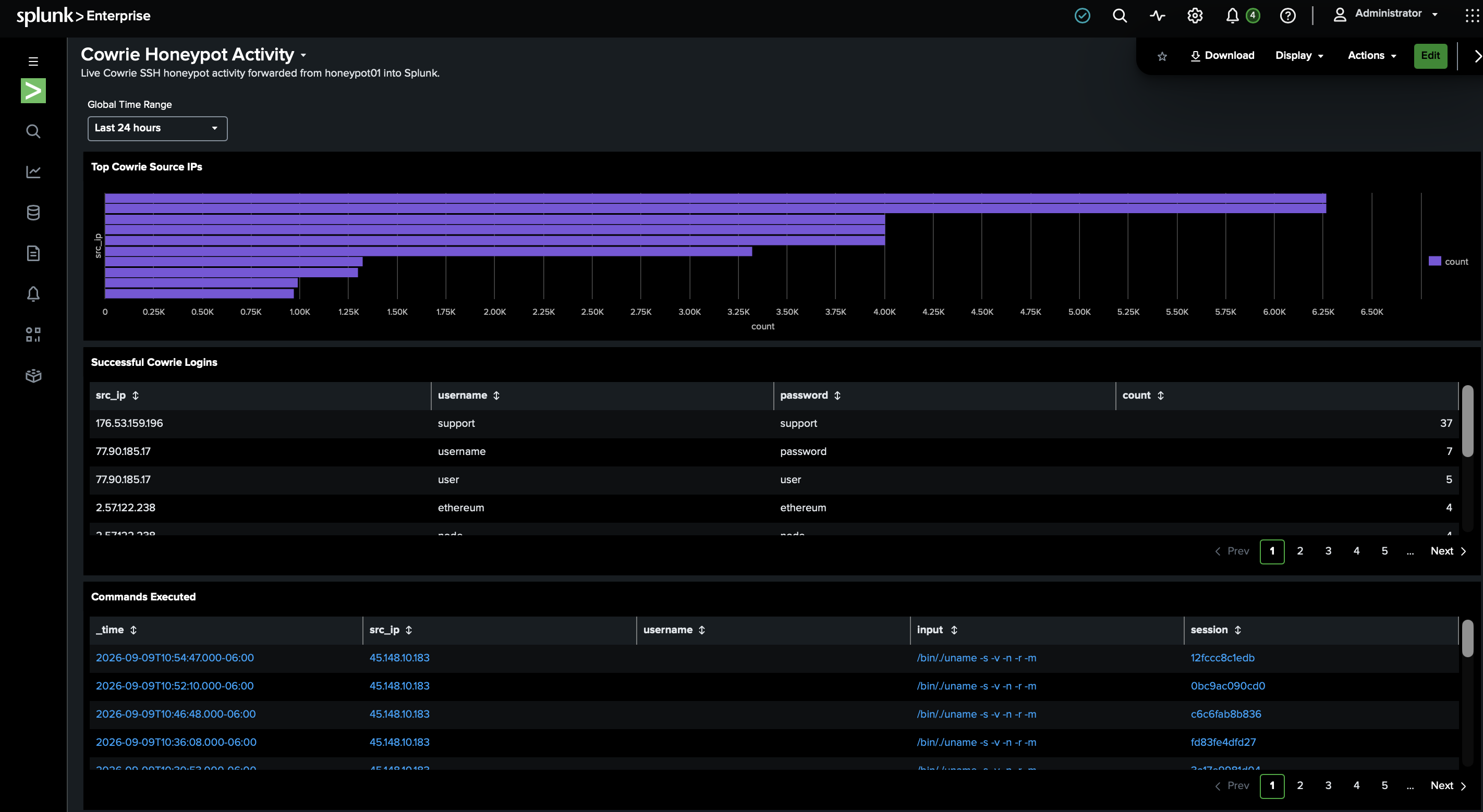Open the Settings gear icon
Image resolution: width=1483 pixels, height=812 pixels.
pos(1195,16)
